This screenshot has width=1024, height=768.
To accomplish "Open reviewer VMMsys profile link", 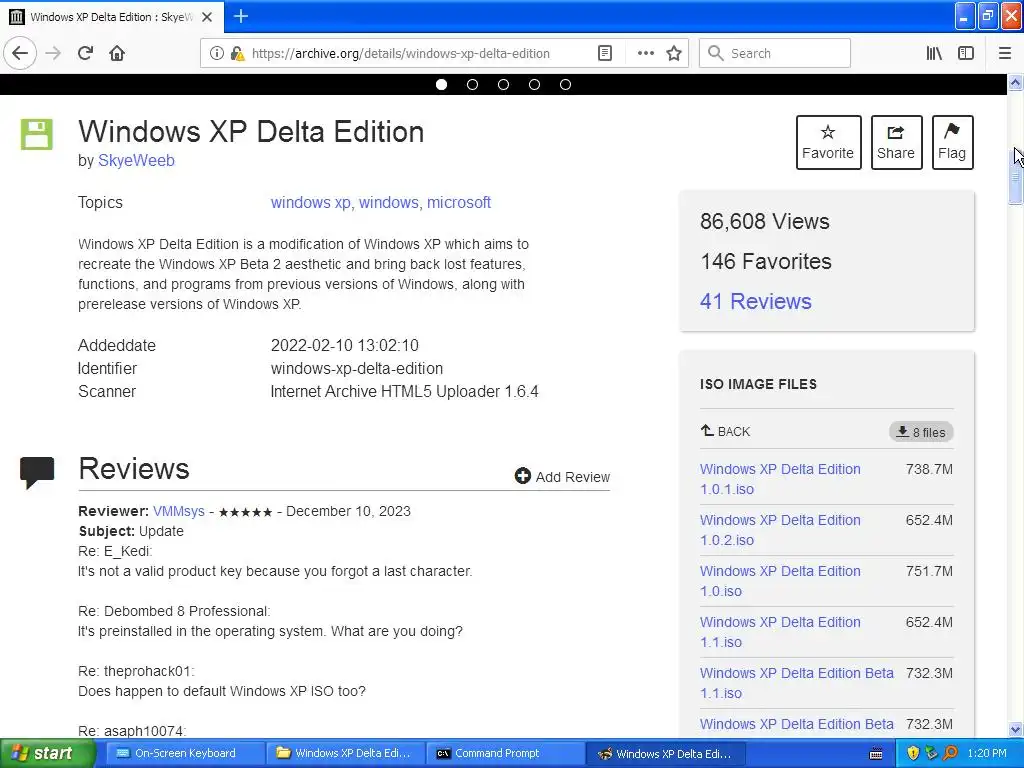I will (x=178, y=511).
